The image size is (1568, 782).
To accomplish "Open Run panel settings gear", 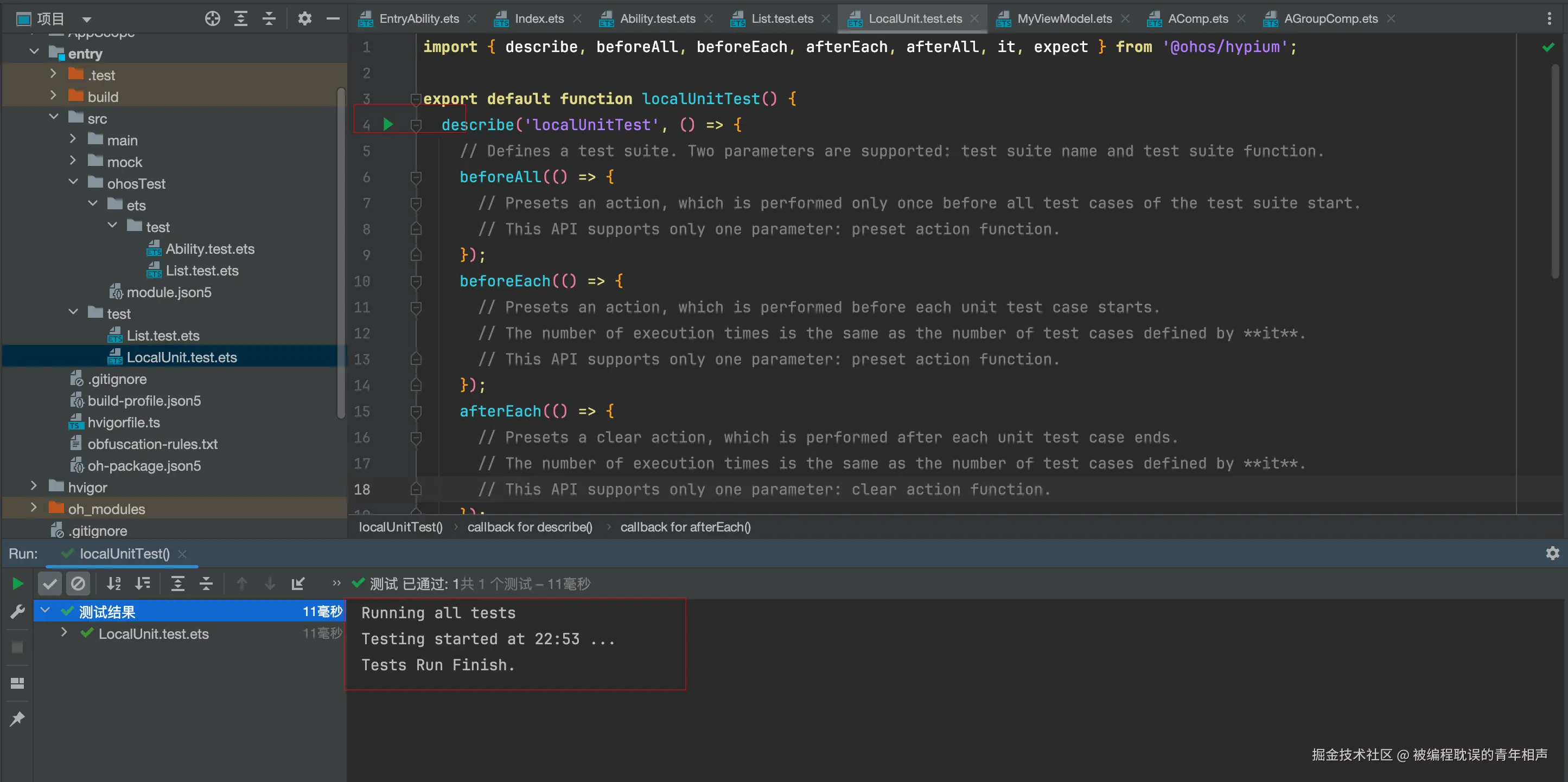I will 1552,553.
